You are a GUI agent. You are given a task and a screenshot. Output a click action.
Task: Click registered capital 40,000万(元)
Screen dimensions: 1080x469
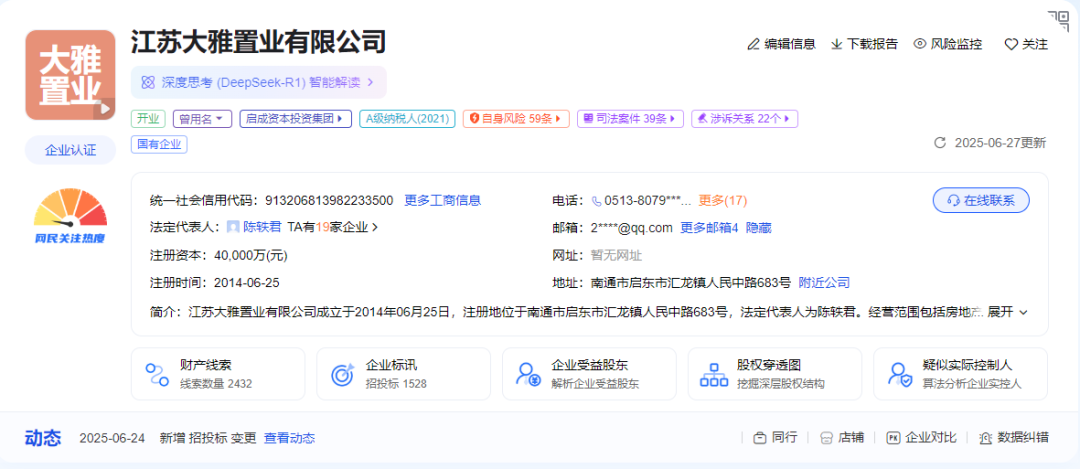point(251,256)
